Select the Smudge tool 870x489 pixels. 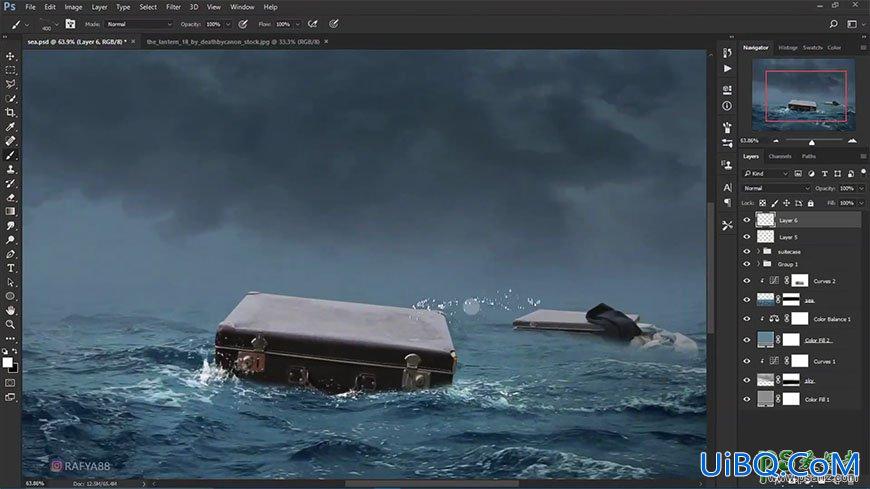coord(11,226)
